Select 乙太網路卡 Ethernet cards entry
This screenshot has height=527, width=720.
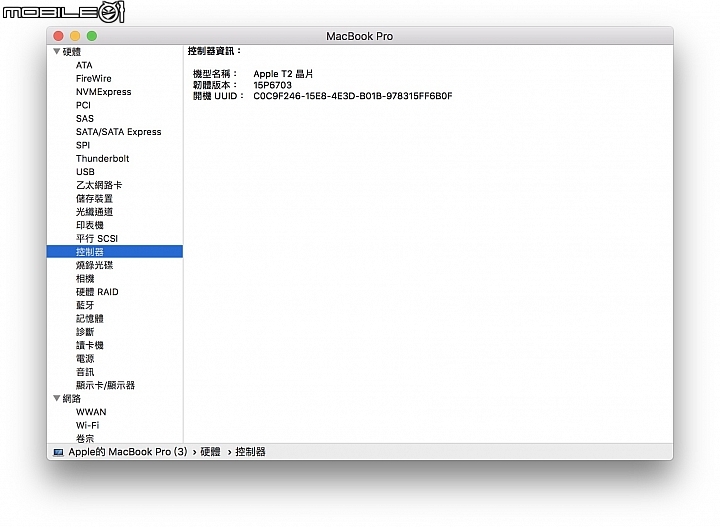[99, 185]
